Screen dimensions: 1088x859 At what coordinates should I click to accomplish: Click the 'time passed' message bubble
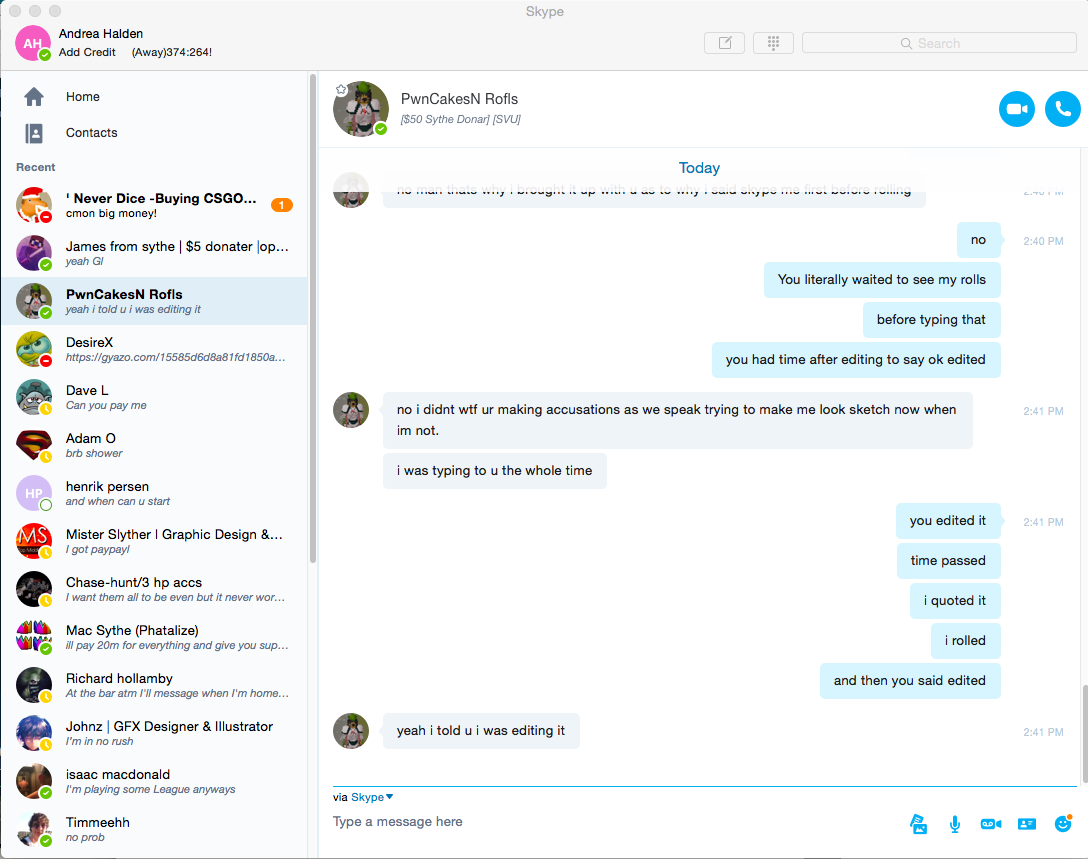coord(948,561)
